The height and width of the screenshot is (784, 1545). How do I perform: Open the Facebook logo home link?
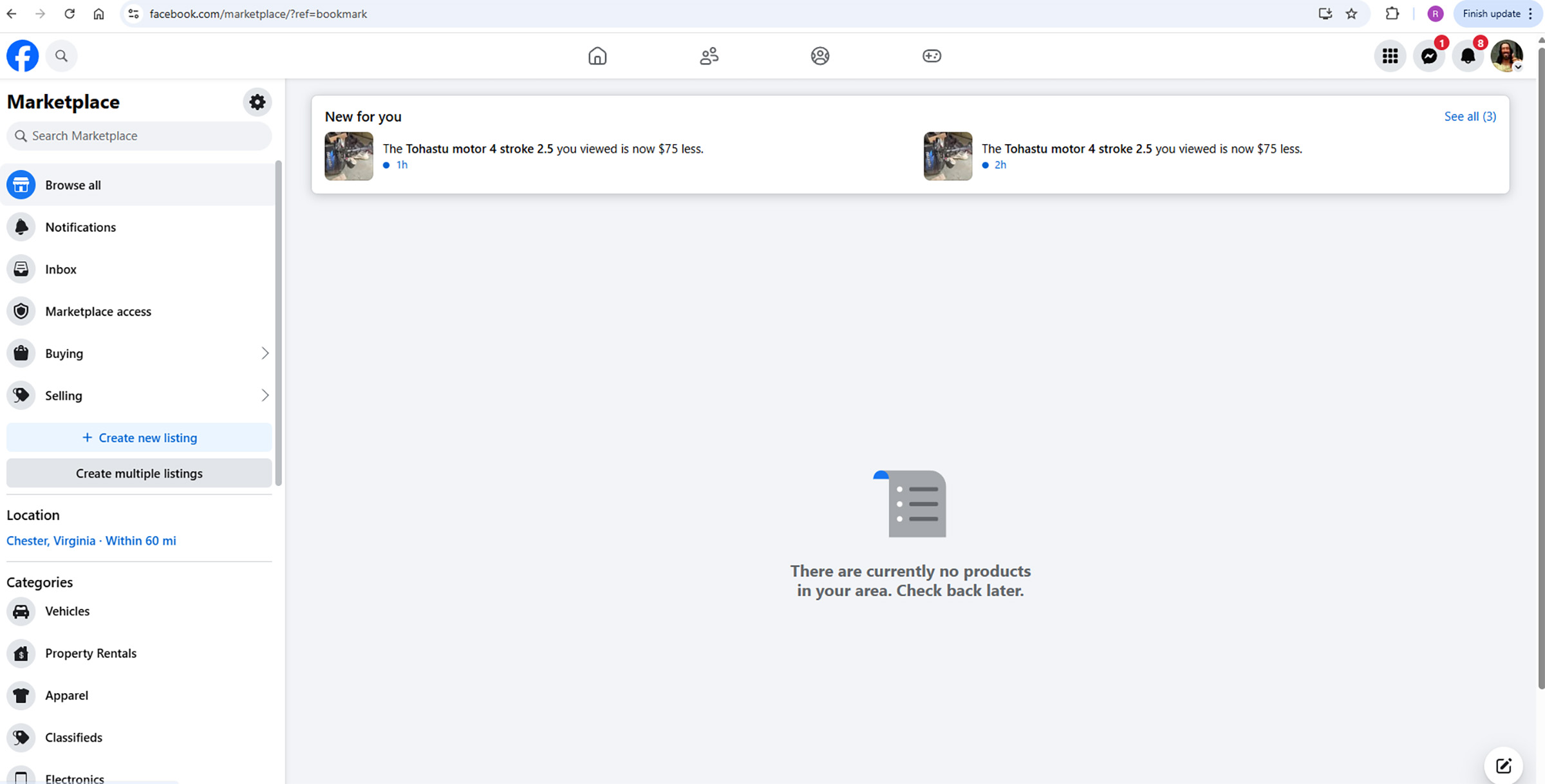(23, 56)
